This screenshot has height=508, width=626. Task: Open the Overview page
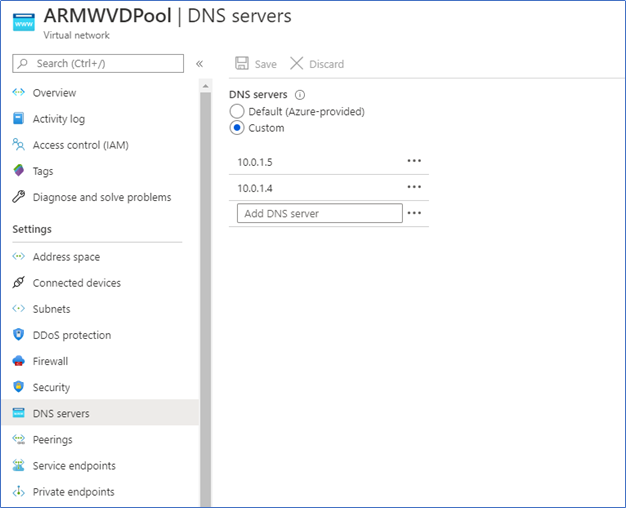click(54, 93)
